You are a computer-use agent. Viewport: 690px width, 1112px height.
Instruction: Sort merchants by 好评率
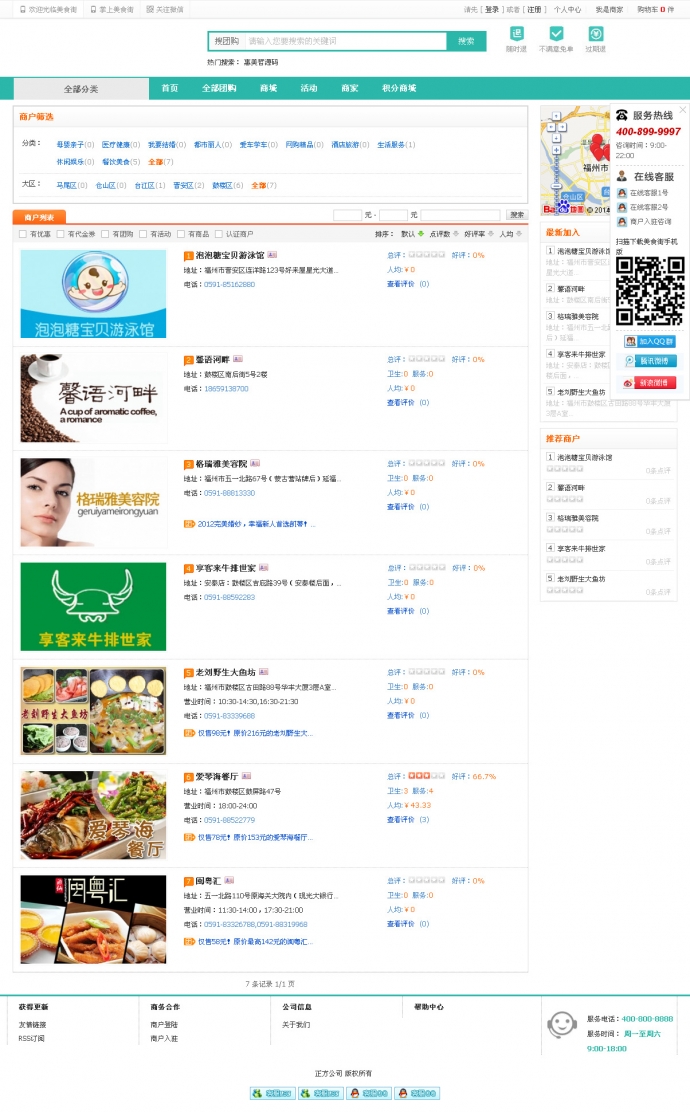pos(479,234)
